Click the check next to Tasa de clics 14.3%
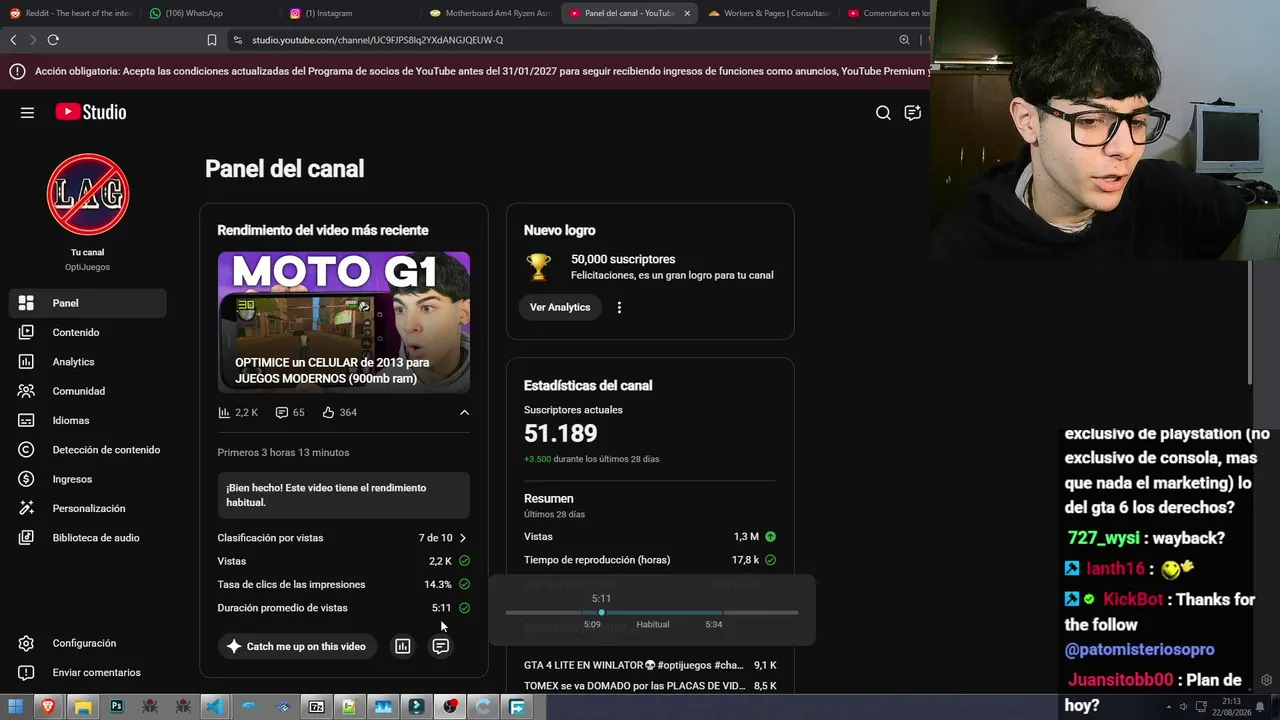 [x=464, y=584]
